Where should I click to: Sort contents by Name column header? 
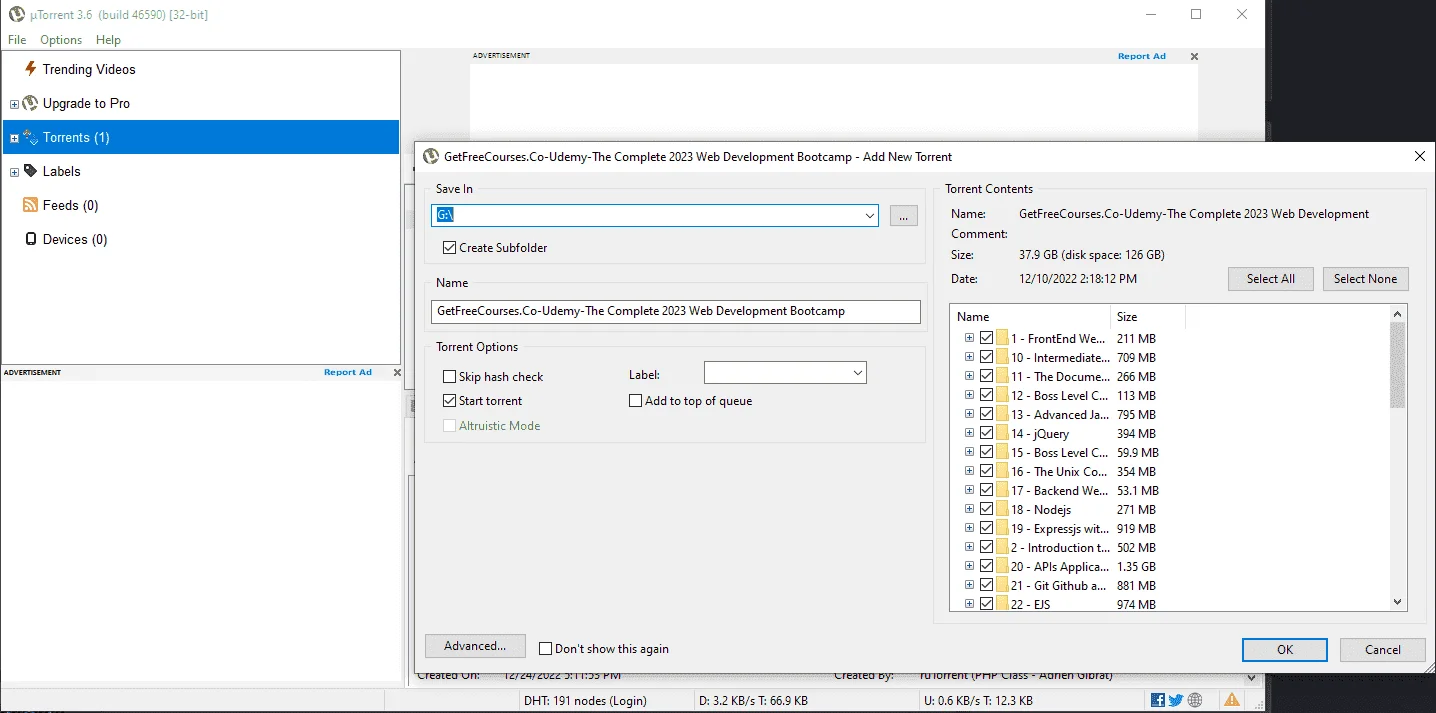[1030, 316]
